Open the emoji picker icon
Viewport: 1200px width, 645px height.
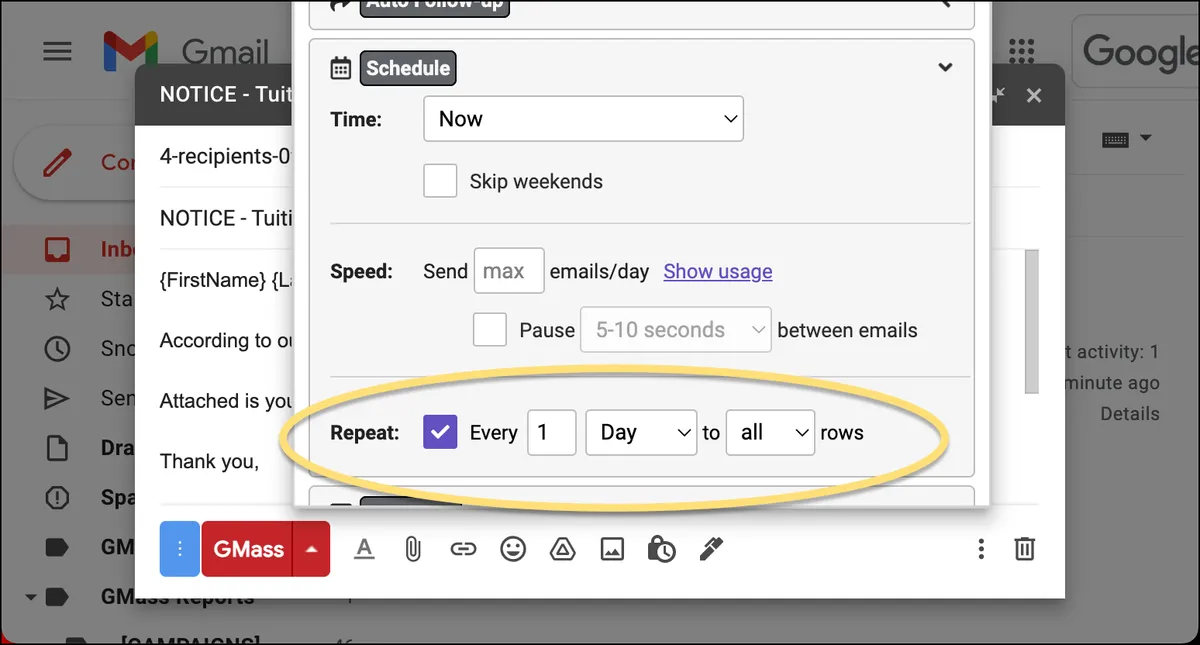(x=513, y=549)
